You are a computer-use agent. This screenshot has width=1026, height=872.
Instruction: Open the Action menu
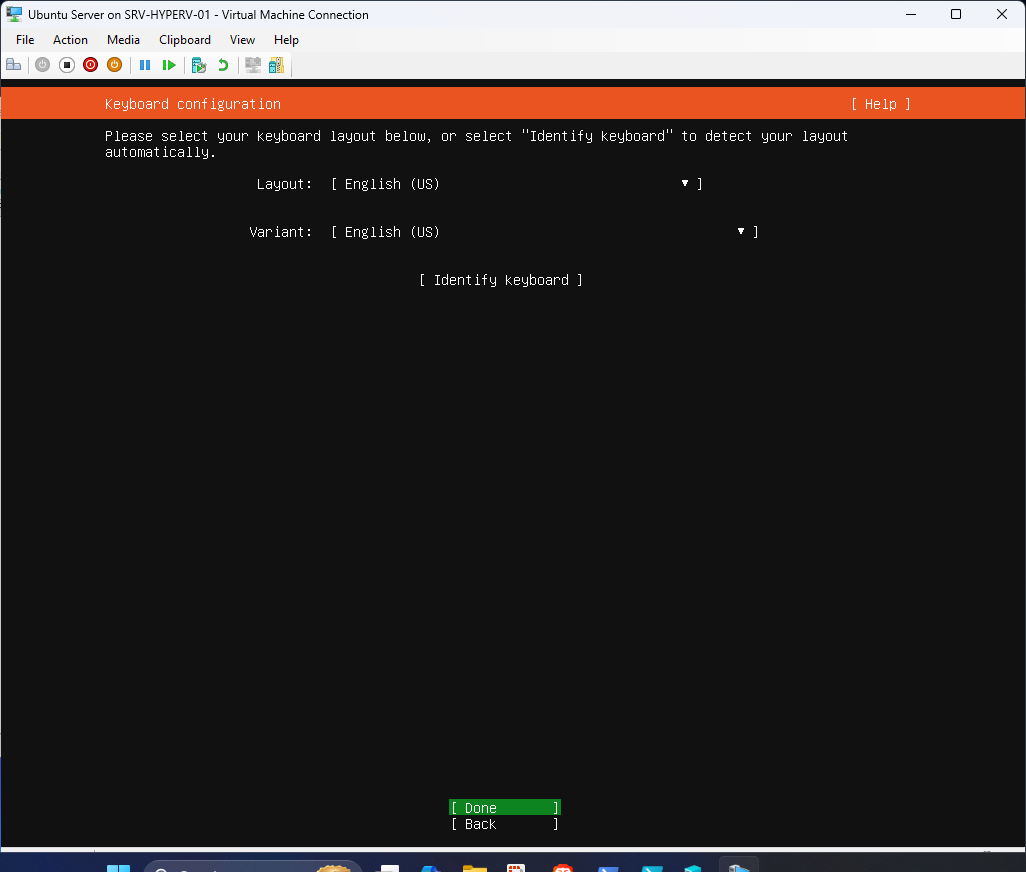(70, 40)
